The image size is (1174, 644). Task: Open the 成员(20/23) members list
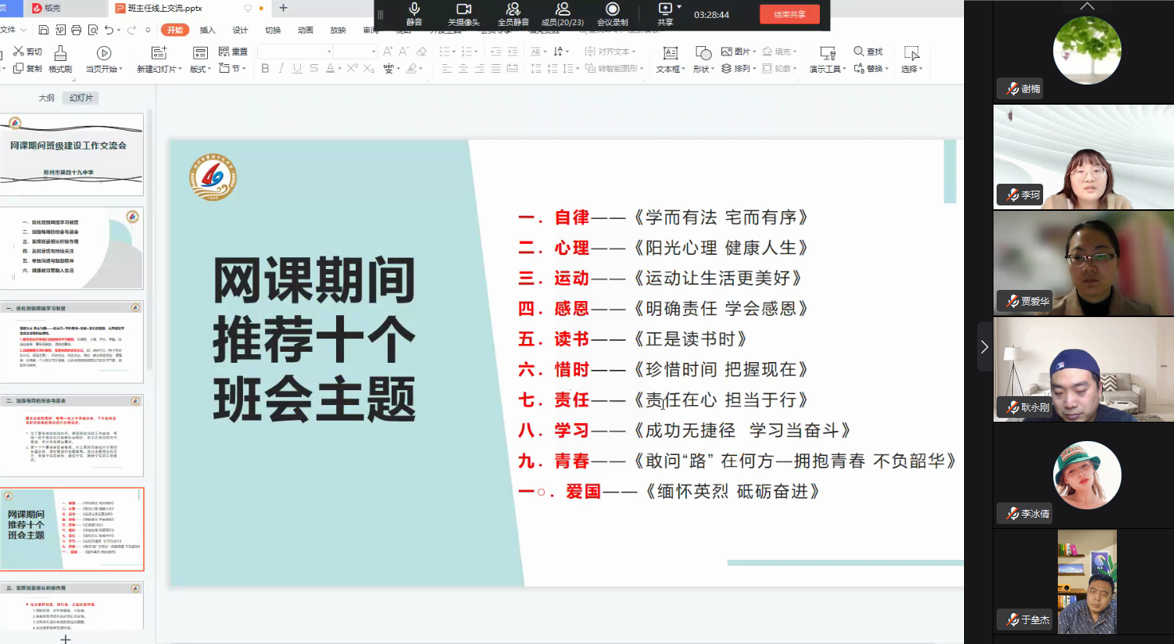tap(562, 13)
